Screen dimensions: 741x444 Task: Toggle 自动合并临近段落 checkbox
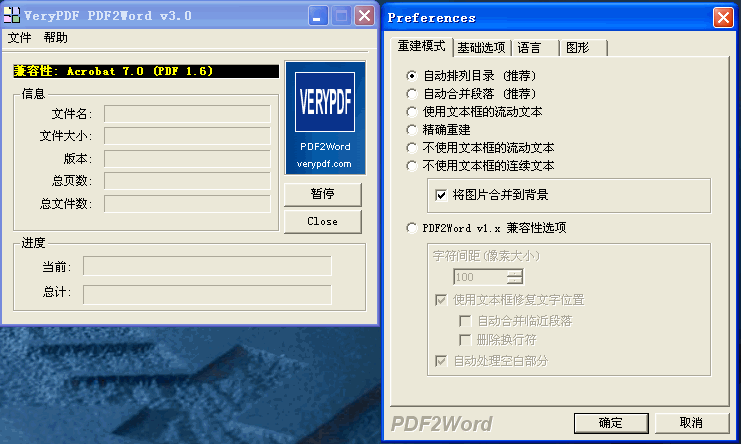click(465, 321)
